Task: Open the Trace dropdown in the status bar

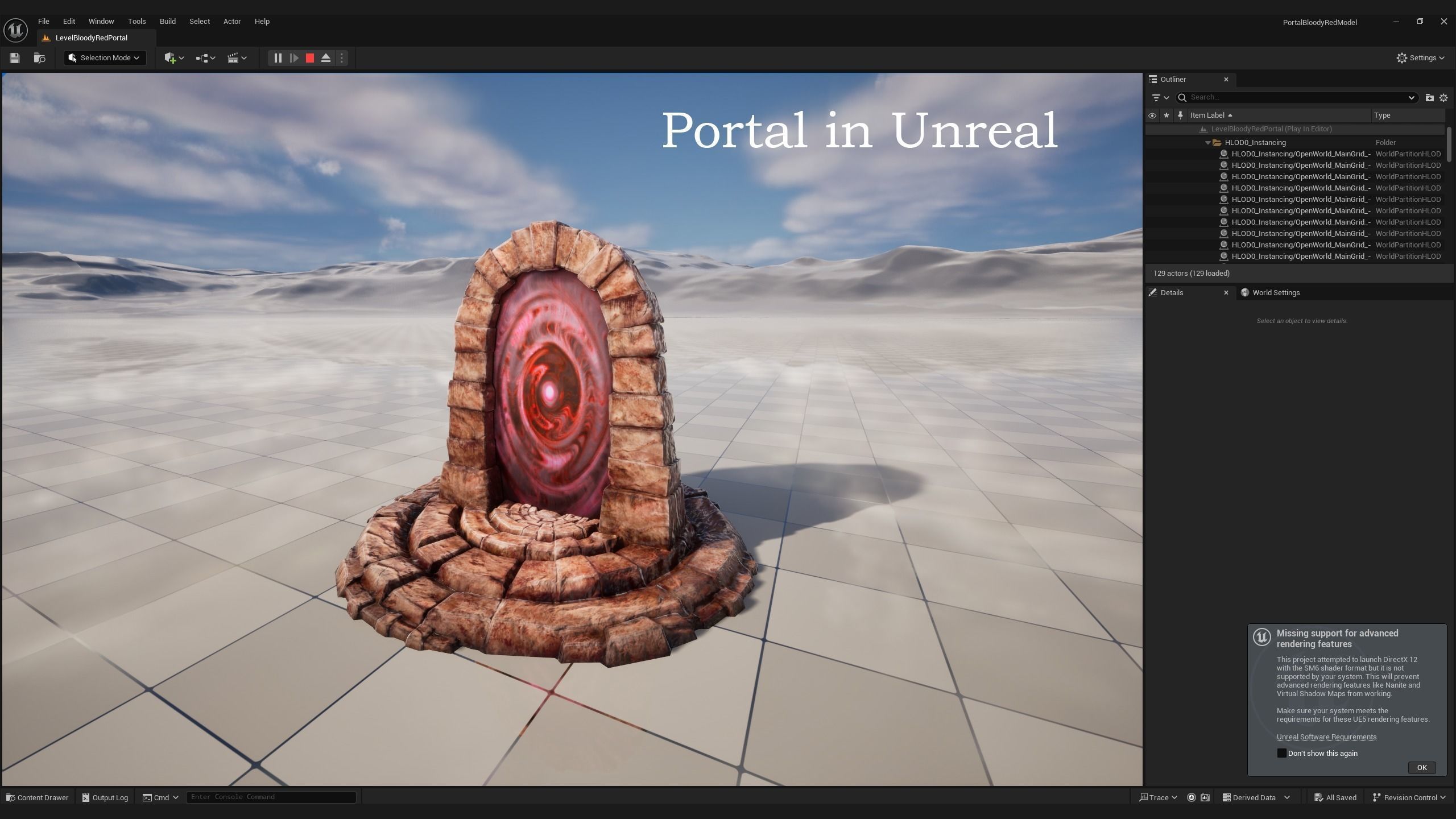Action: click(x=1157, y=797)
